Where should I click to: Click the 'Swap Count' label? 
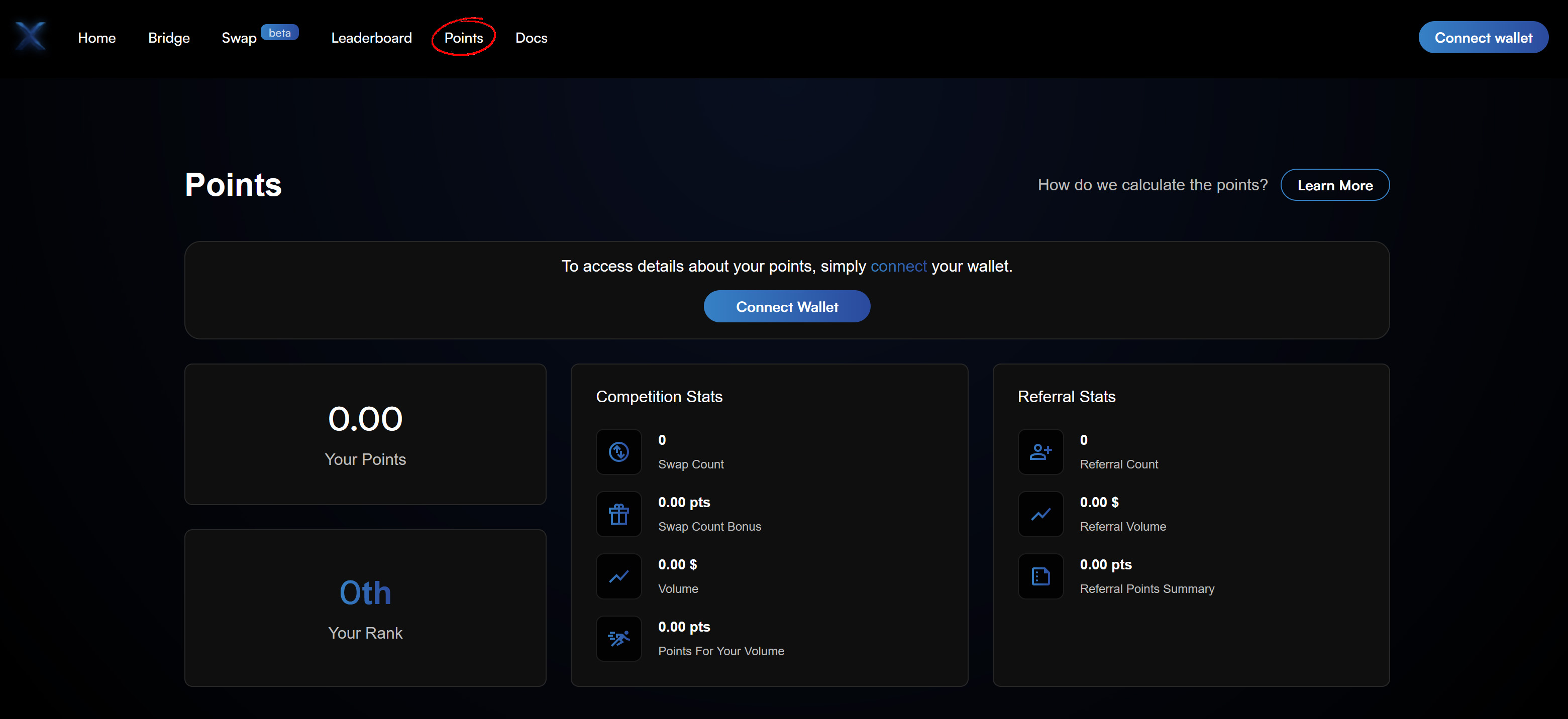(x=691, y=464)
